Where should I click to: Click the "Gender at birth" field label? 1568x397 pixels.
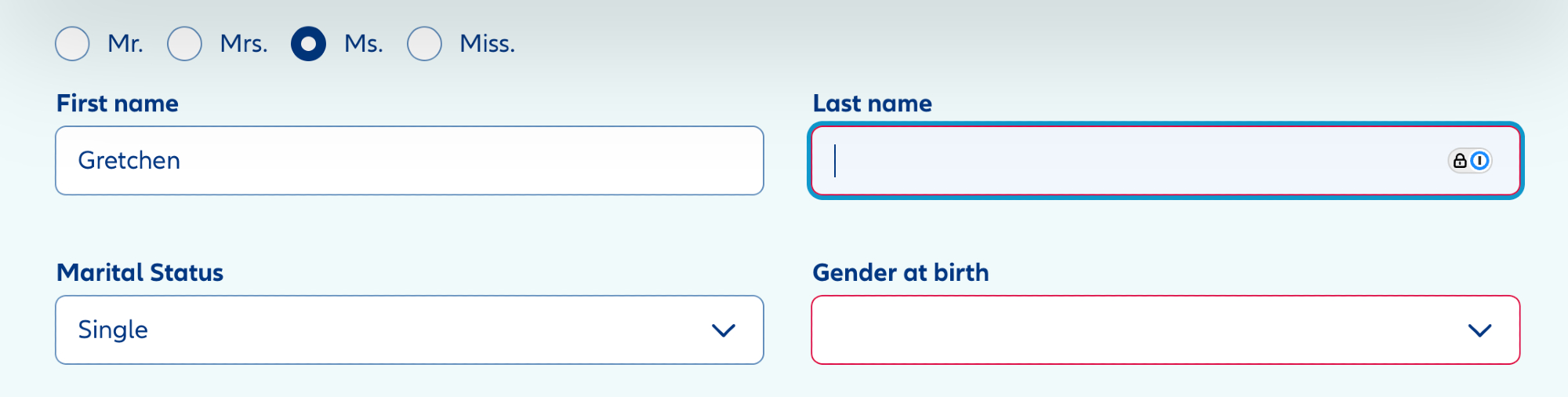coord(901,273)
